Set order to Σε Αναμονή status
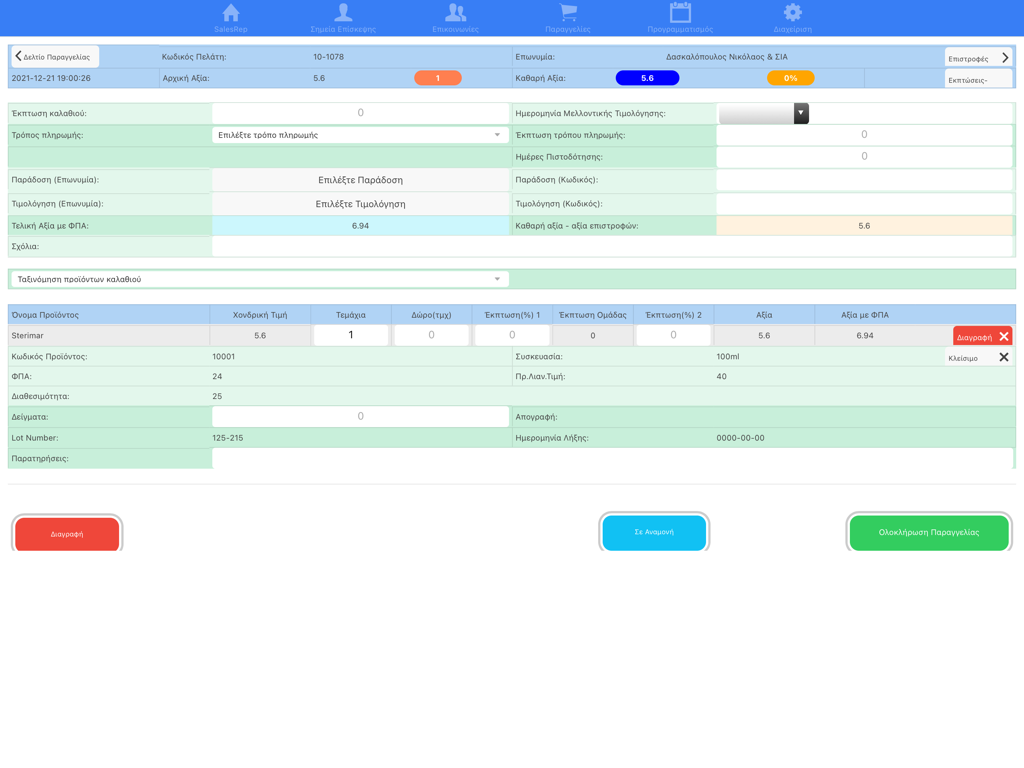 pos(654,532)
